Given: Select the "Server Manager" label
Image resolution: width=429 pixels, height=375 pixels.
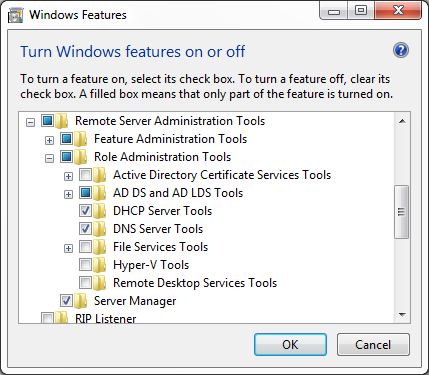Looking at the screenshot, I should tap(135, 301).
